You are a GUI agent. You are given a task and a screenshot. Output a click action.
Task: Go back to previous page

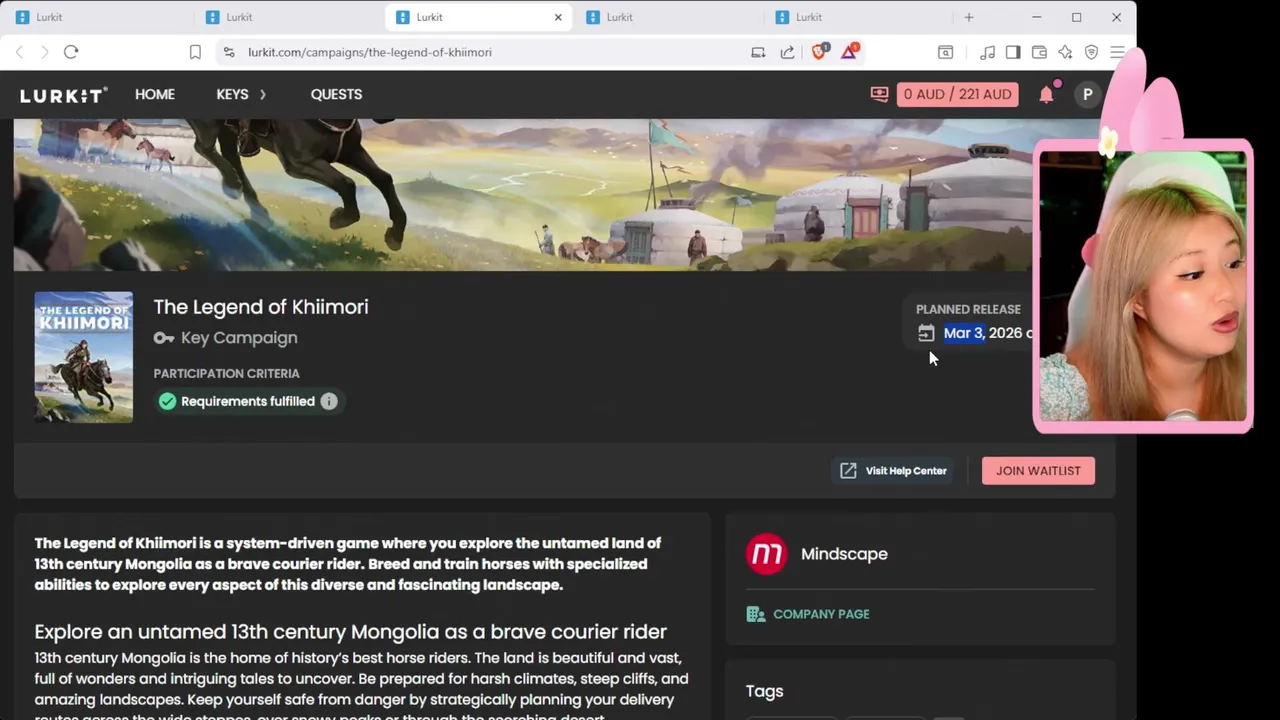pos(19,52)
